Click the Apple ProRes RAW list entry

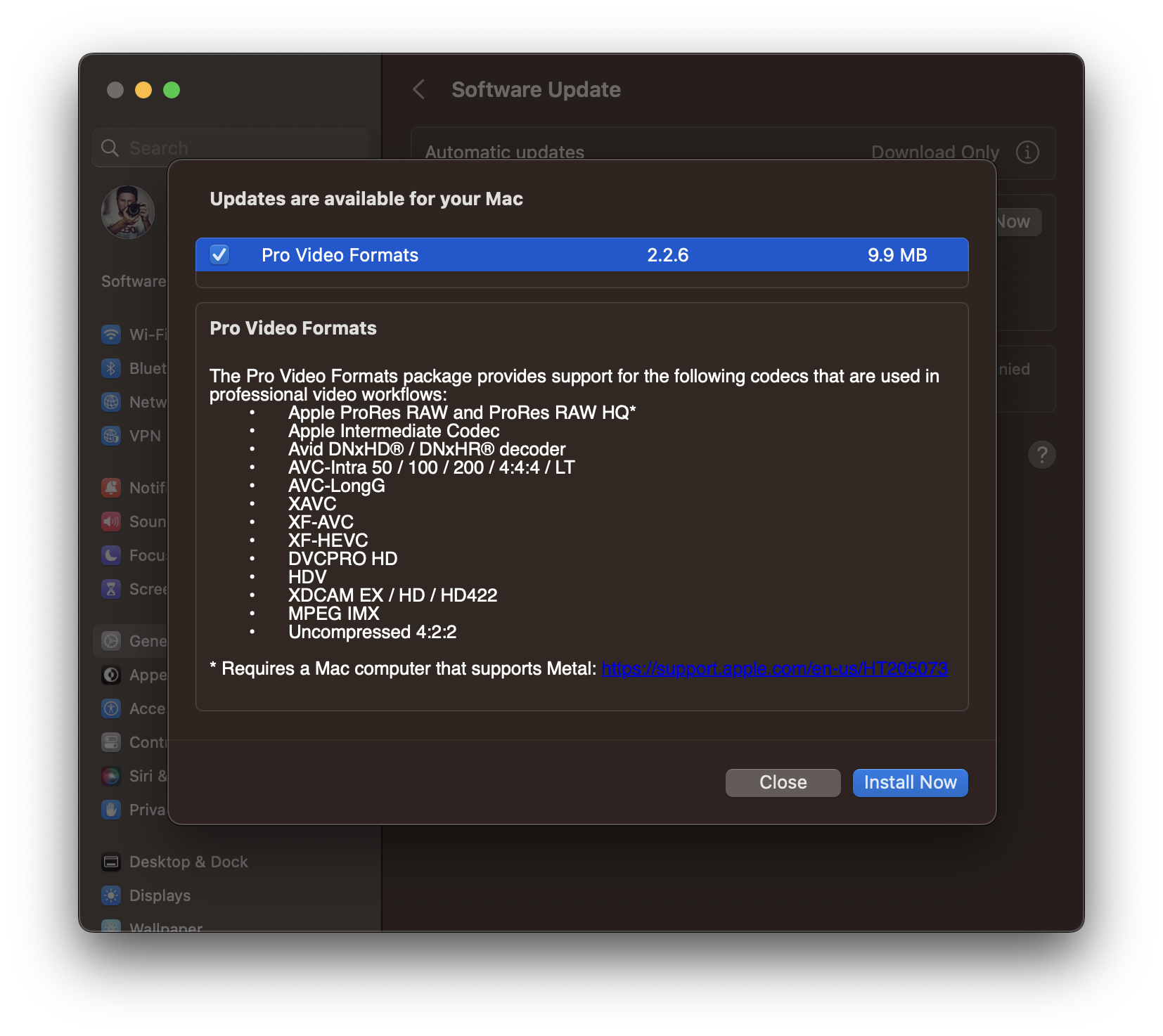click(x=462, y=413)
